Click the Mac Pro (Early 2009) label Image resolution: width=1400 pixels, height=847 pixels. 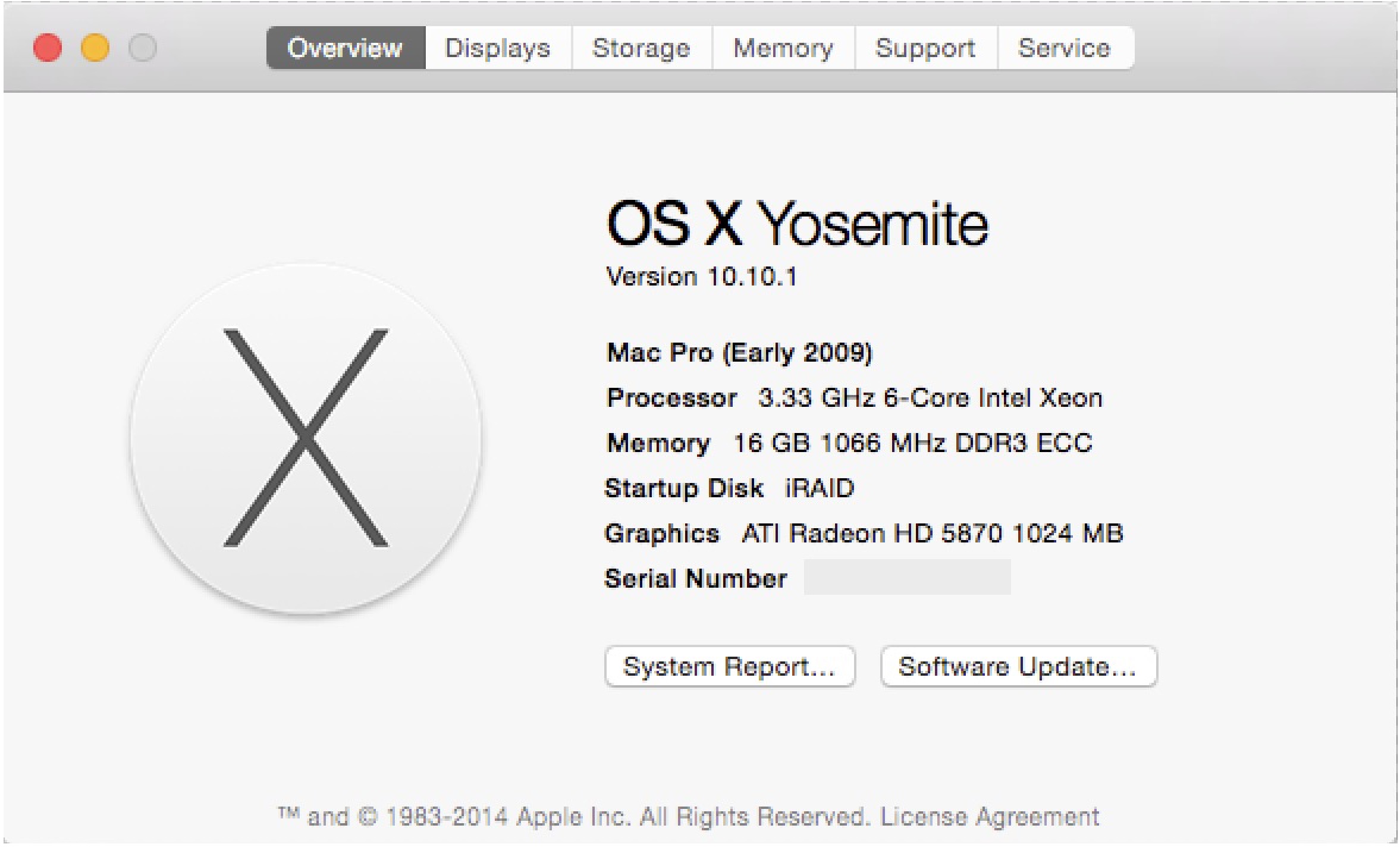point(739,353)
